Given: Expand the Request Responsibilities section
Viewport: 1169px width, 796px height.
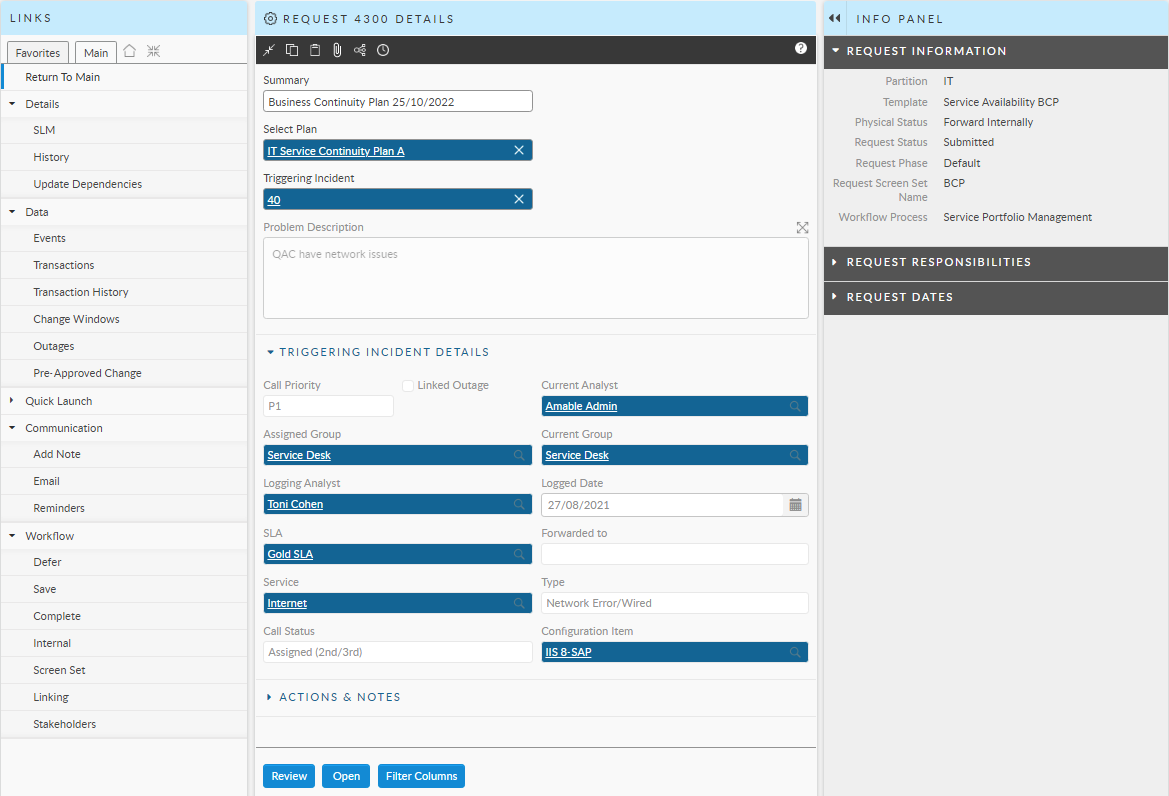Looking at the screenshot, I should [835, 262].
